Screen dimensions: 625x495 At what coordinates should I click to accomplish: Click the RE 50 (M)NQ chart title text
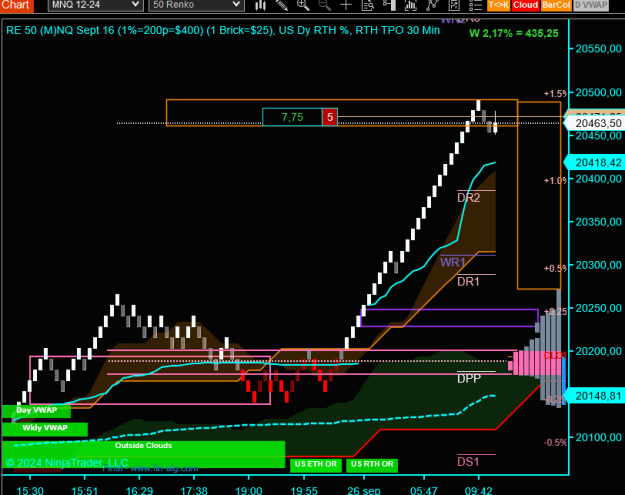click(223, 30)
